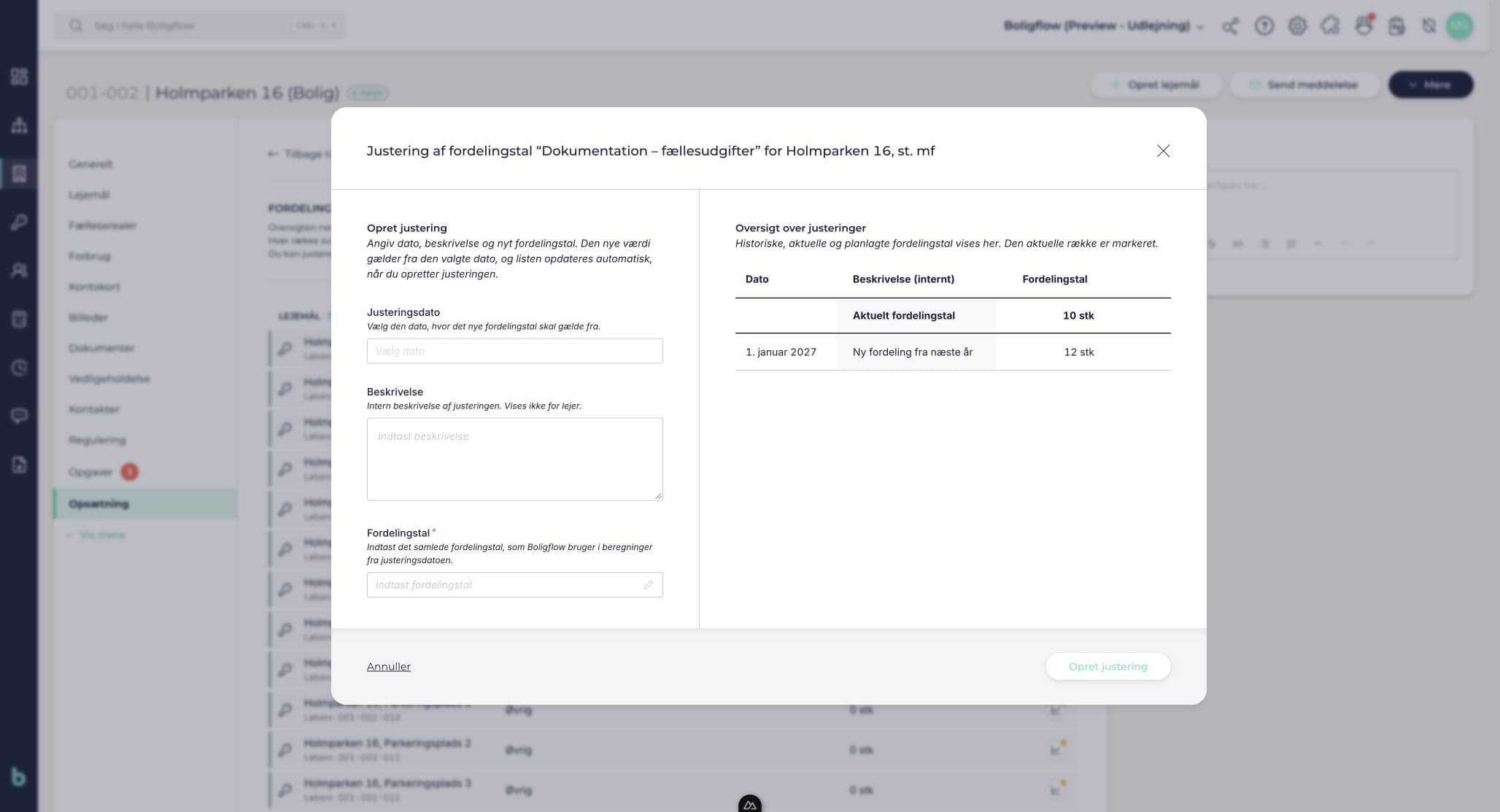This screenshot has width=1500, height=812.
Task: Close the Justering af fordelingstal dialog
Action: tap(1163, 151)
